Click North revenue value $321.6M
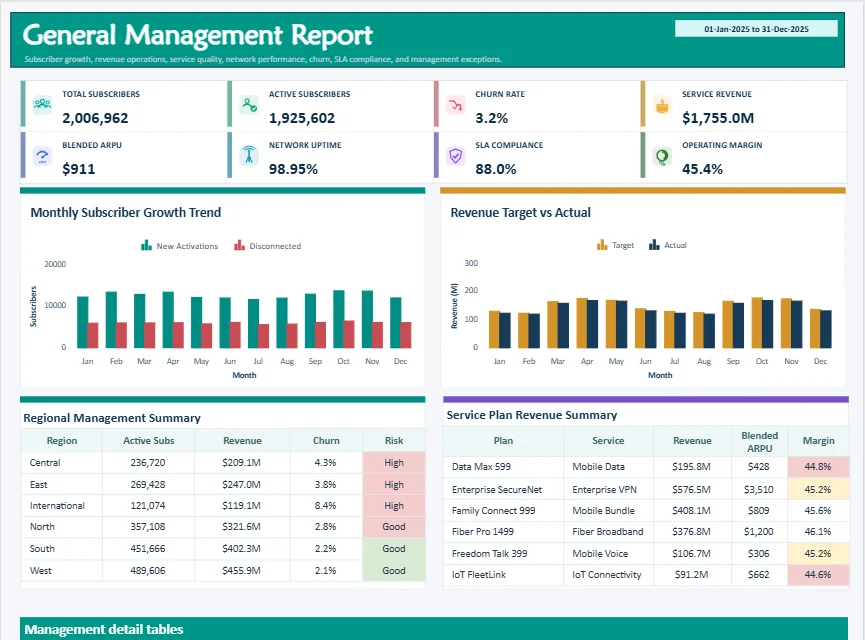The width and height of the screenshot is (865, 640). [242, 526]
